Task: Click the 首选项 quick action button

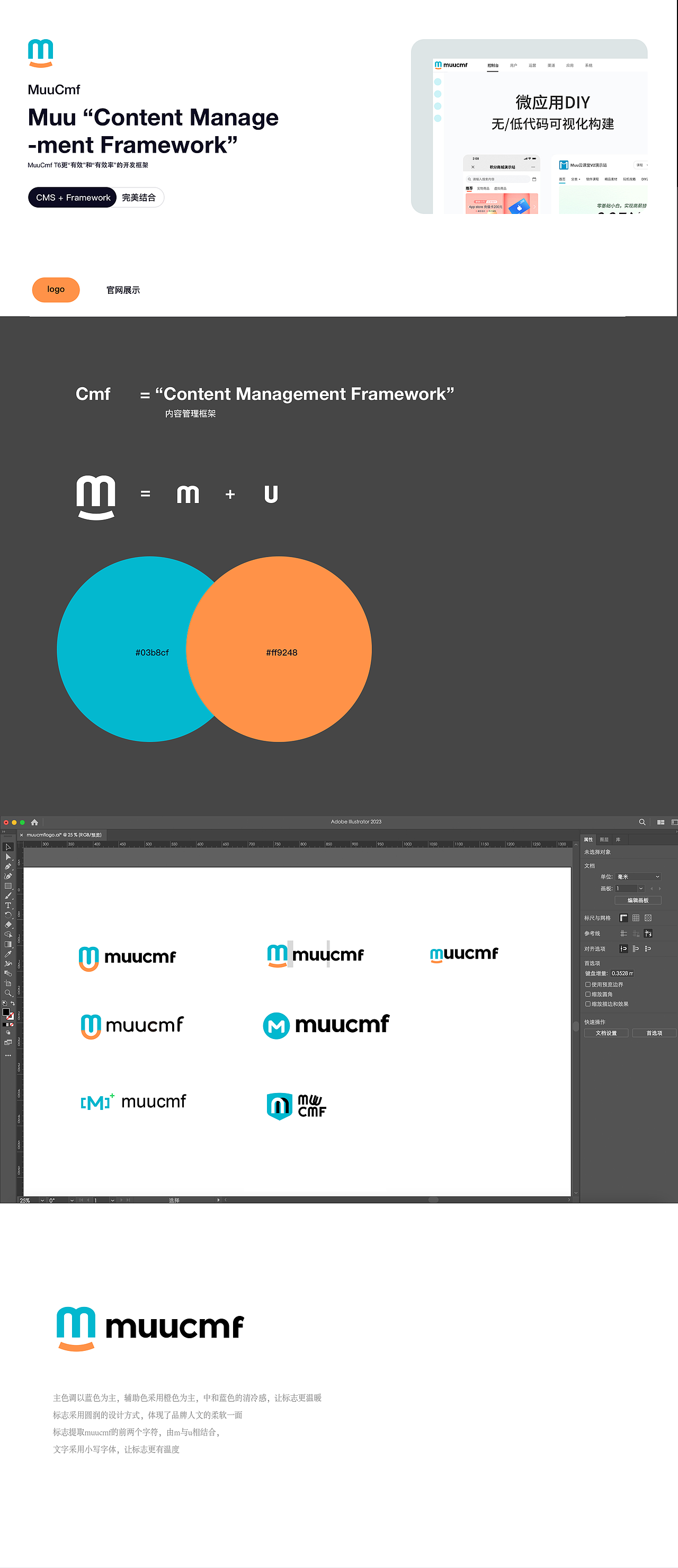Action: click(x=654, y=1033)
